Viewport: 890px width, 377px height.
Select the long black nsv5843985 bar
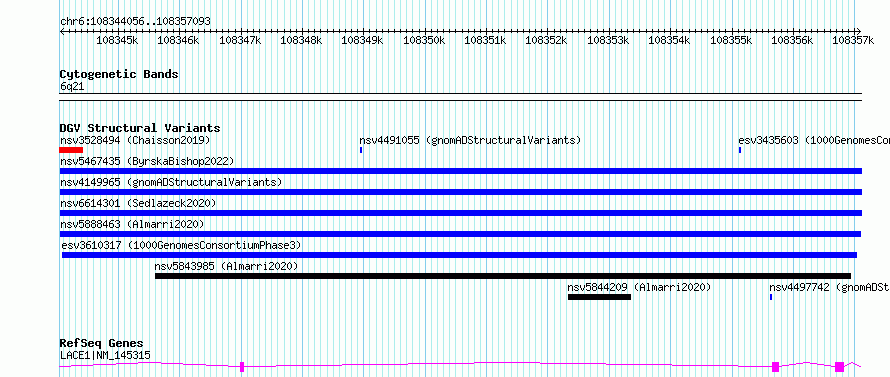(x=503, y=276)
